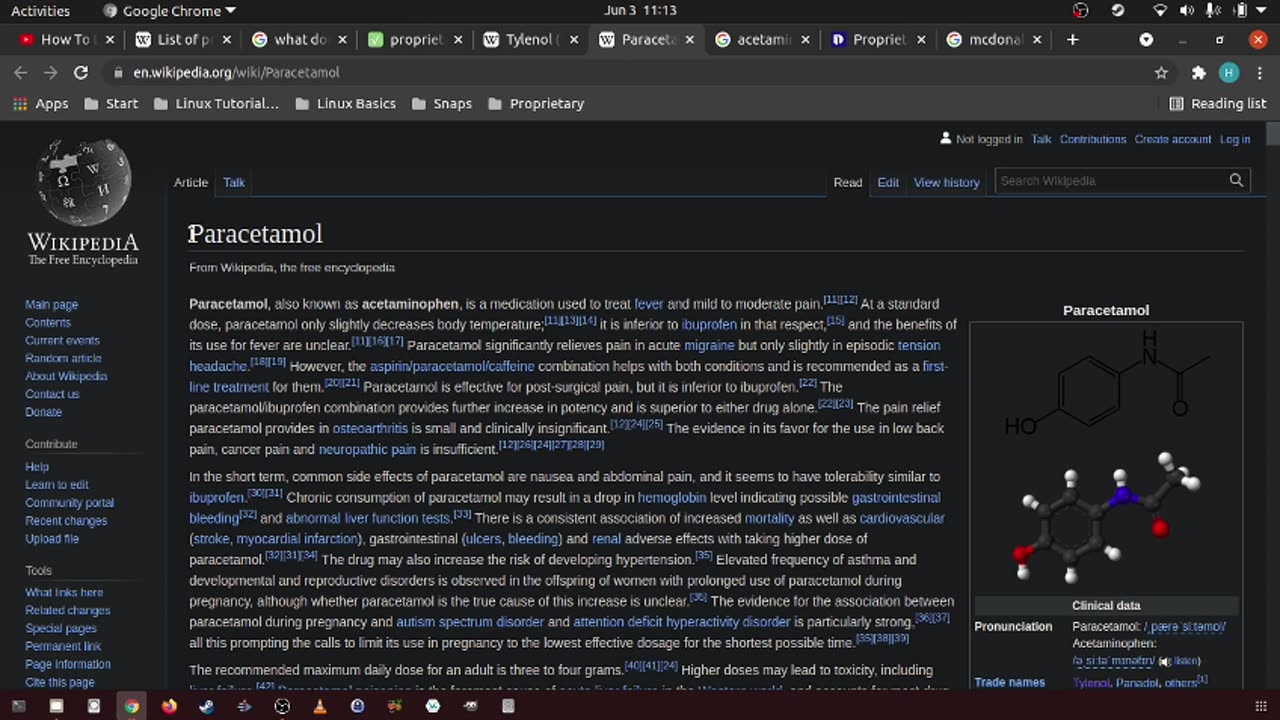1280x720 pixels.
Task: Open the Activities overview
Action: (x=40, y=10)
